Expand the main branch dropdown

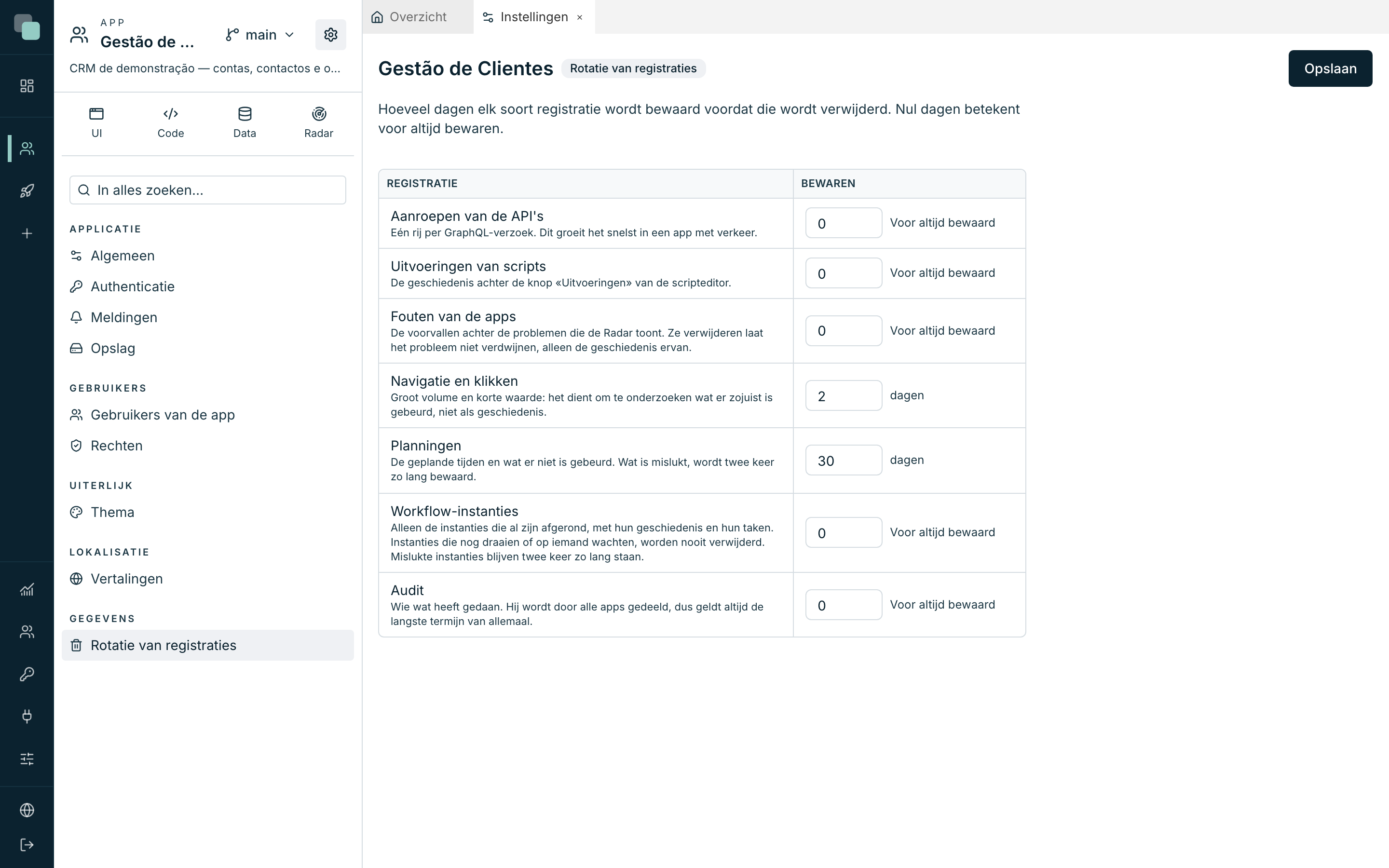(260, 35)
